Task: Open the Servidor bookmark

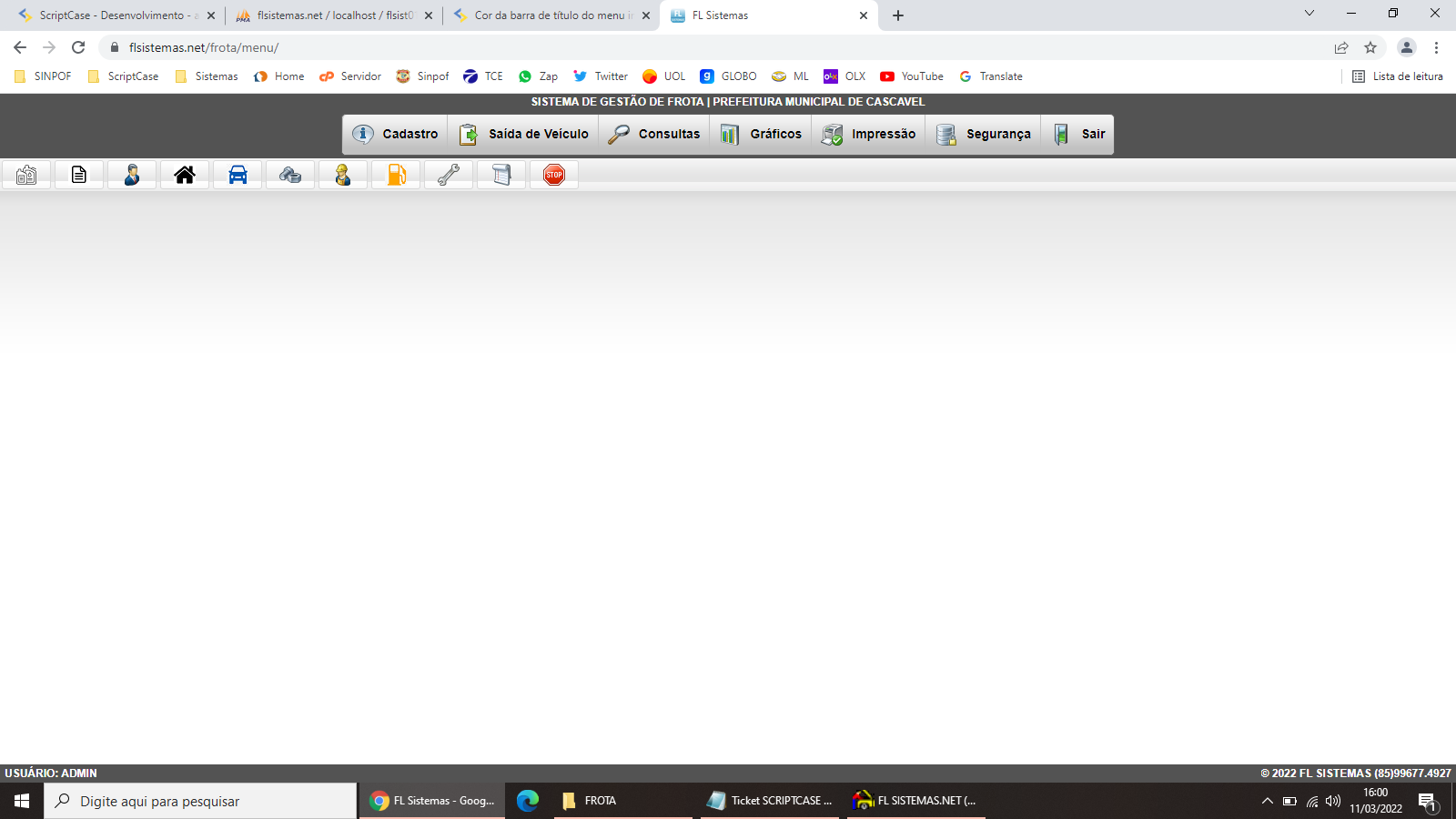Action: point(350,76)
